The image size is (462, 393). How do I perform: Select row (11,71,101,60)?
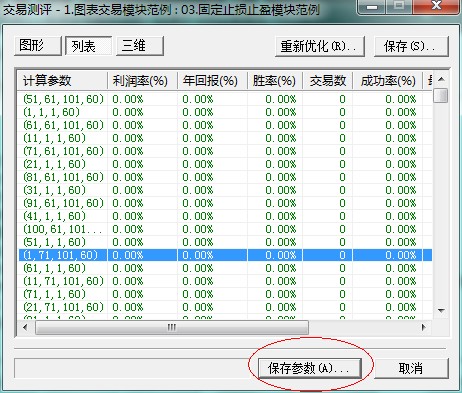click(x=225, y=281)
